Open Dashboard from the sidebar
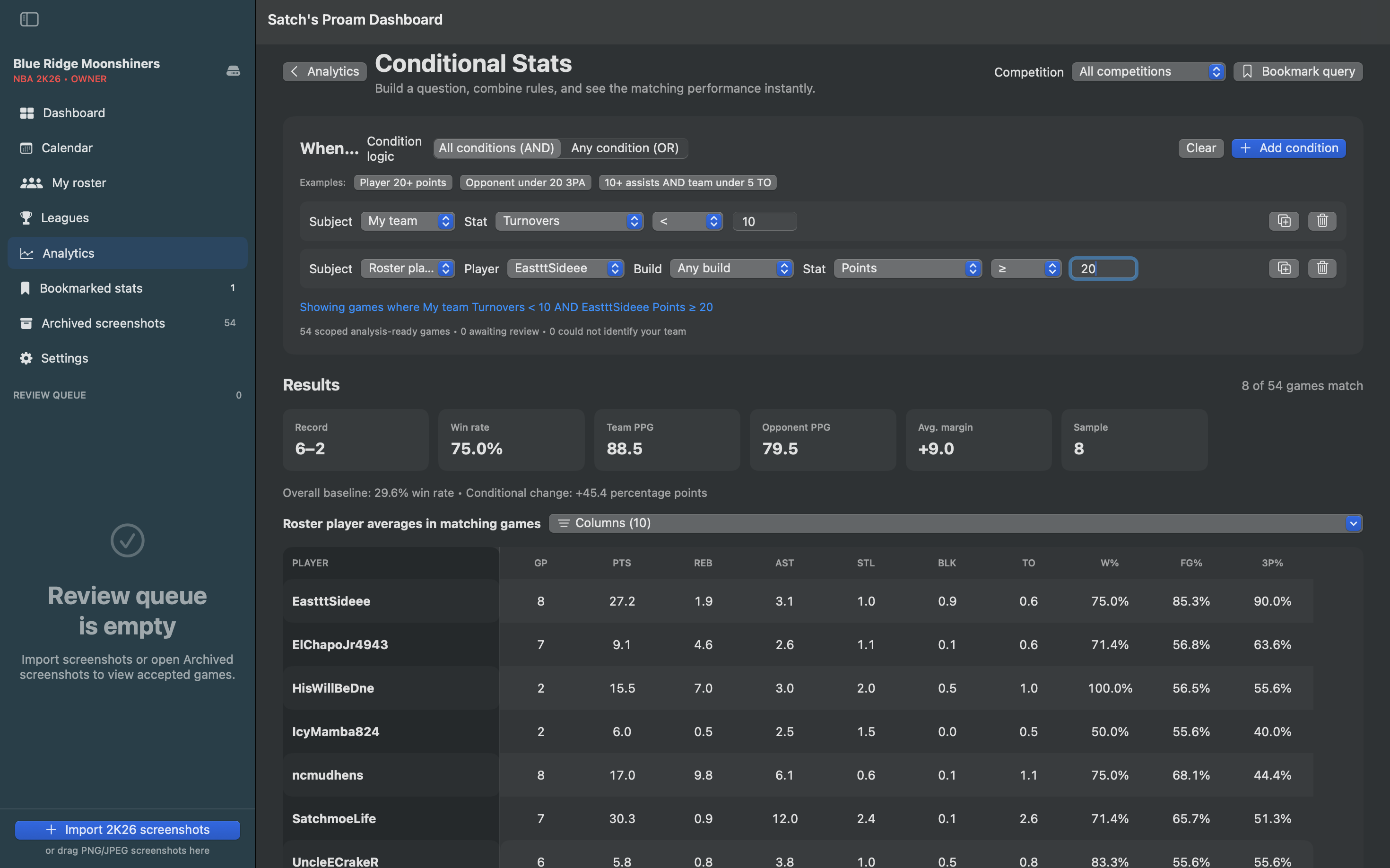The width and height of the screenshot is (1390, 868). click(x=128, y=113)
